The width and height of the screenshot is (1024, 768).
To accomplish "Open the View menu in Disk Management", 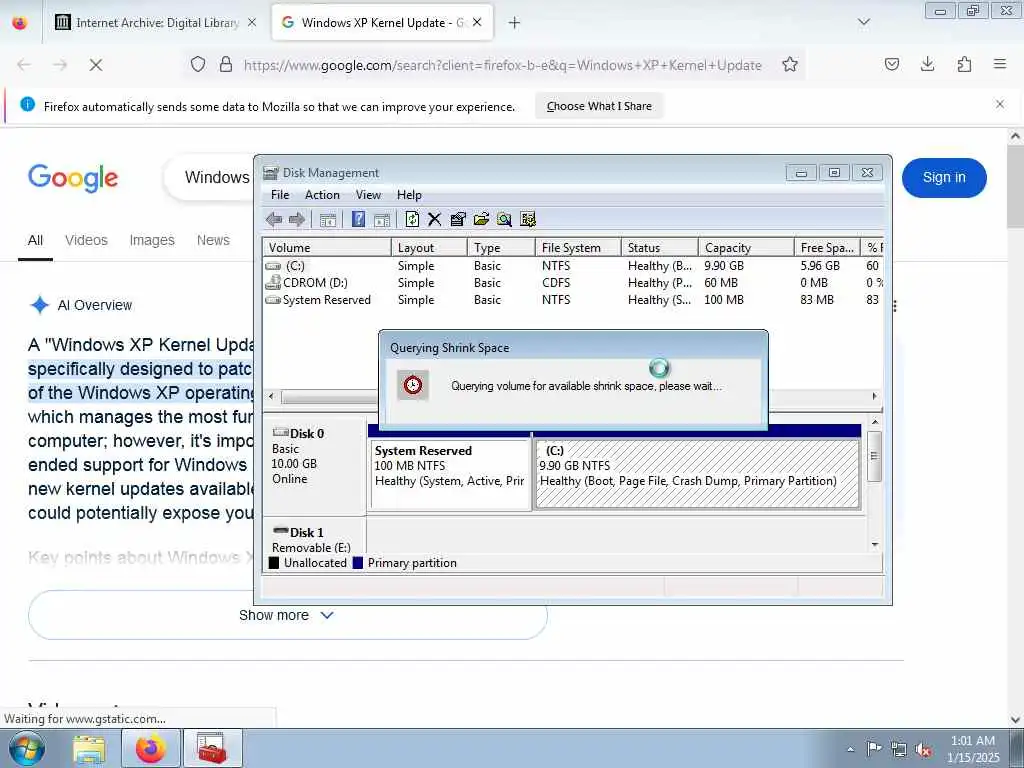I will coord(368,195).
